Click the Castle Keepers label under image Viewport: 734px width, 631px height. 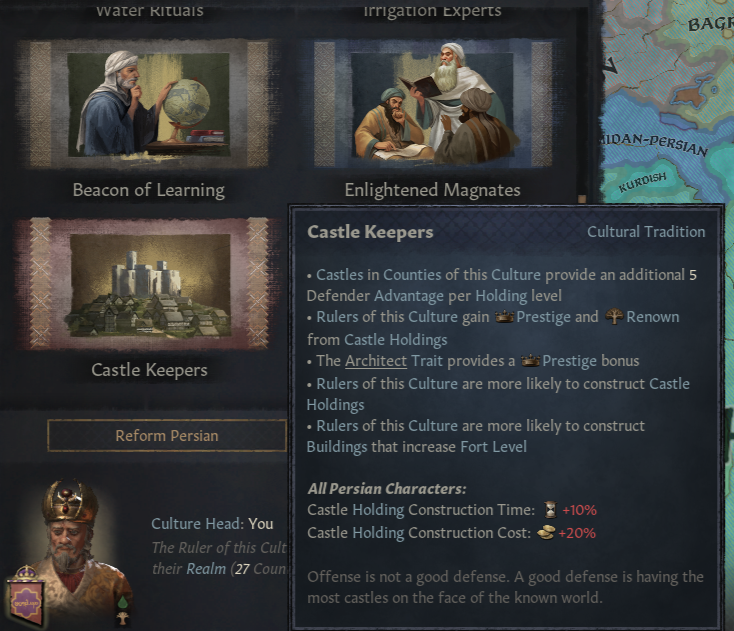coord(149,370)
